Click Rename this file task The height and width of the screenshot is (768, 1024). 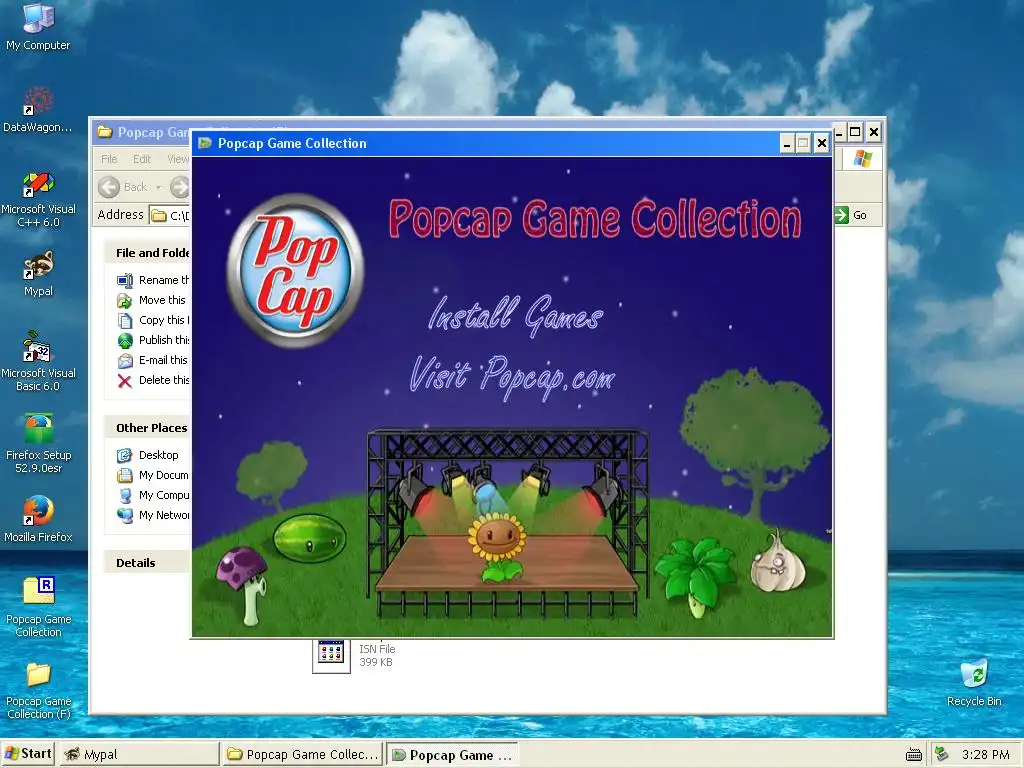pos(153,280)
